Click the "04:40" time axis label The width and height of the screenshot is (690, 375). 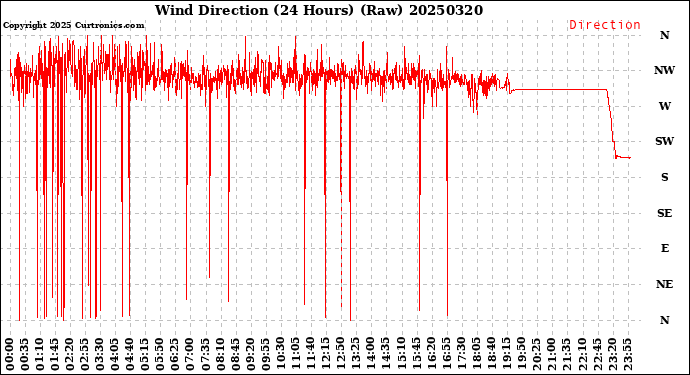pos(130,355)
